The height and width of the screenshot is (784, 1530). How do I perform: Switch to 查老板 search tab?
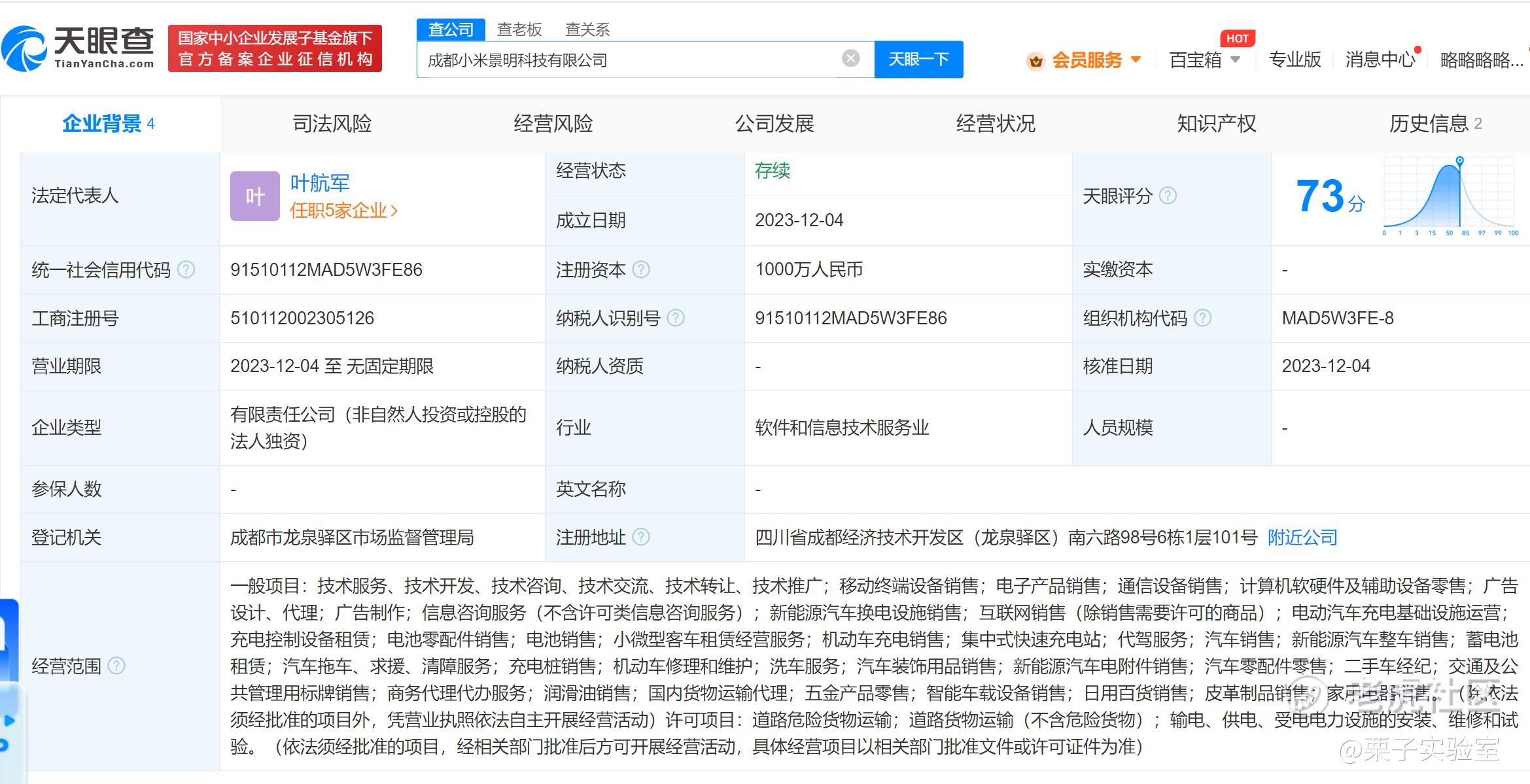point(519,29)
